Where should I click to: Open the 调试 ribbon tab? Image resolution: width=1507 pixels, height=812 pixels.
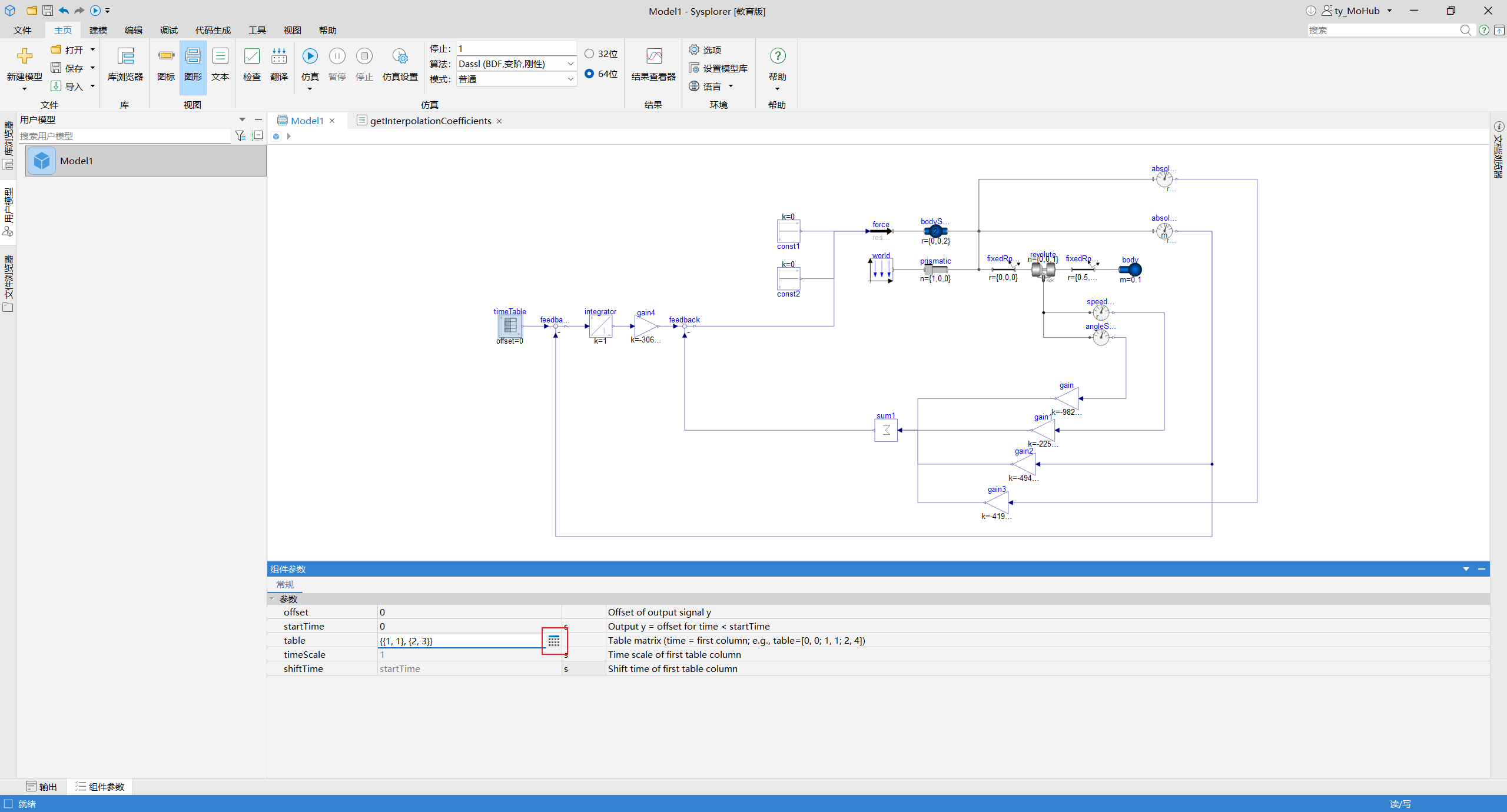coord(169,30)
